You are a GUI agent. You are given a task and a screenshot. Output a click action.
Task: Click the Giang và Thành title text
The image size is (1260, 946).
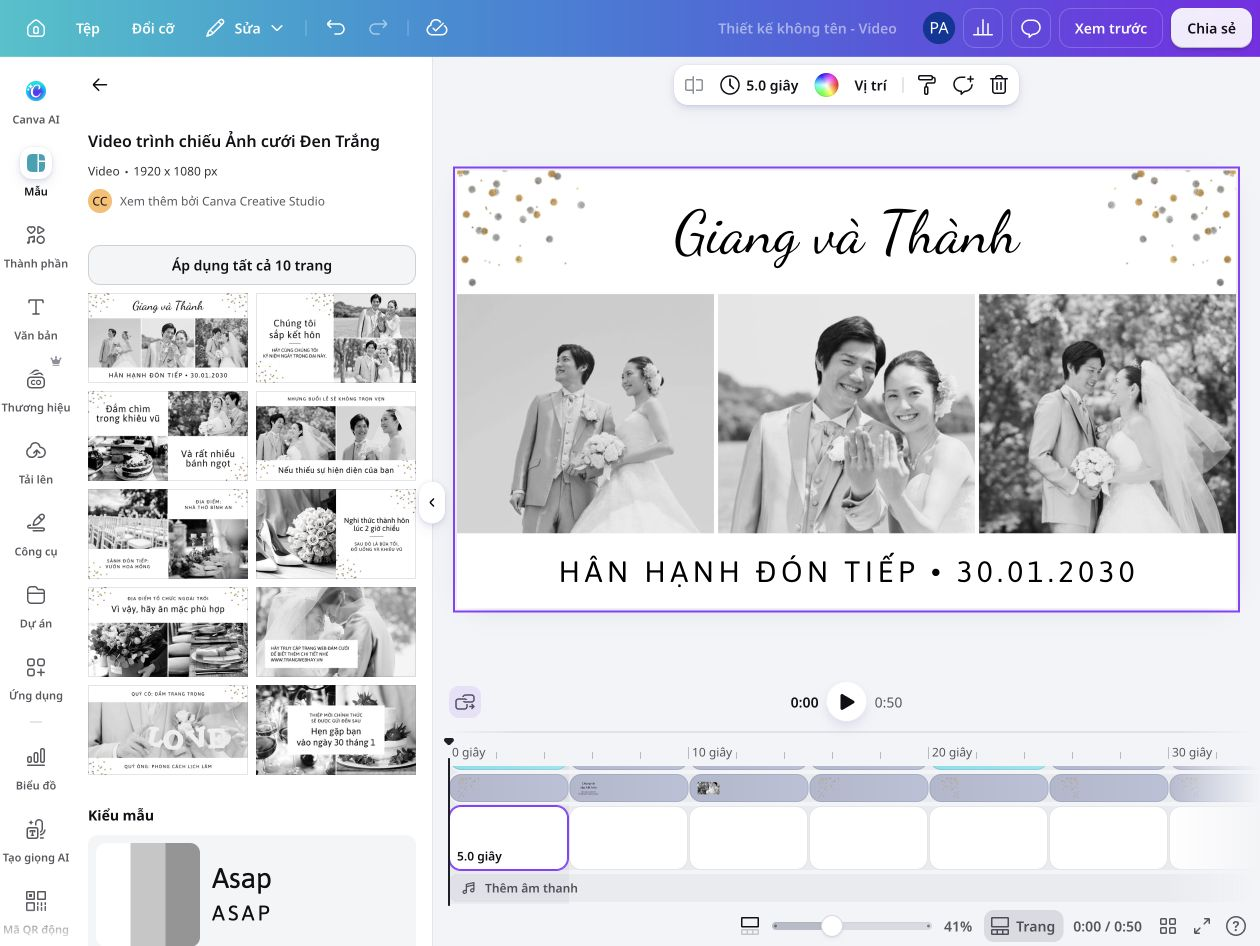coord(846,236)
